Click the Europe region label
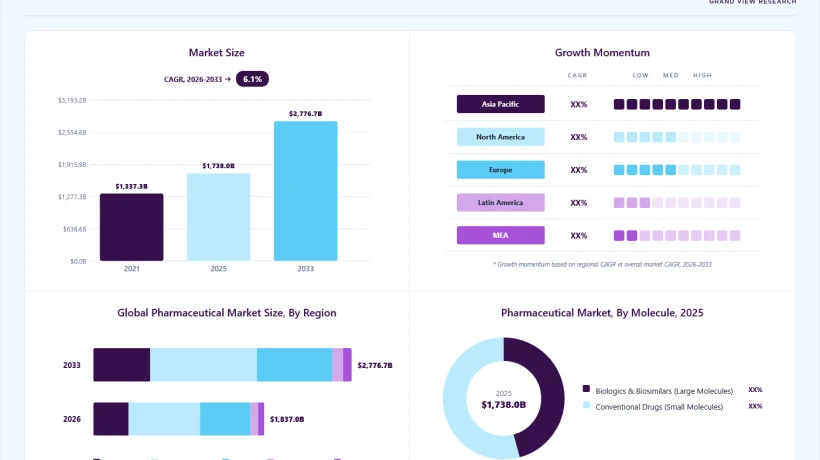This screenshot has height=460, width=820. (500, 170)
